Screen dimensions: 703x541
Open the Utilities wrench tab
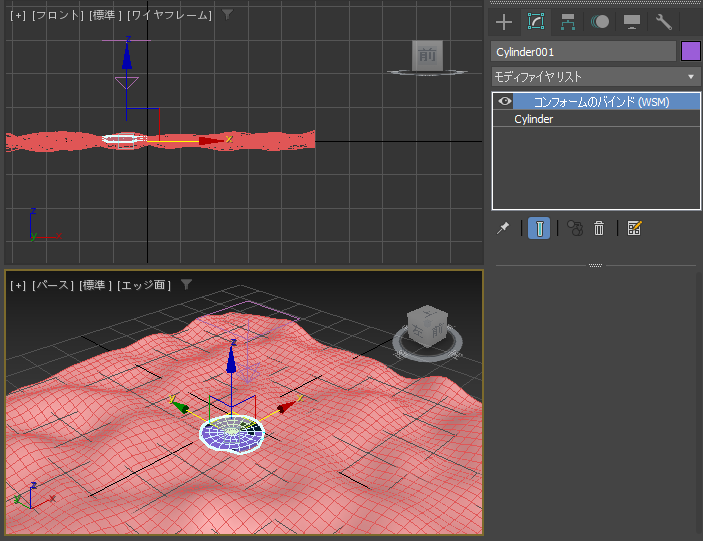click(664, 22)
